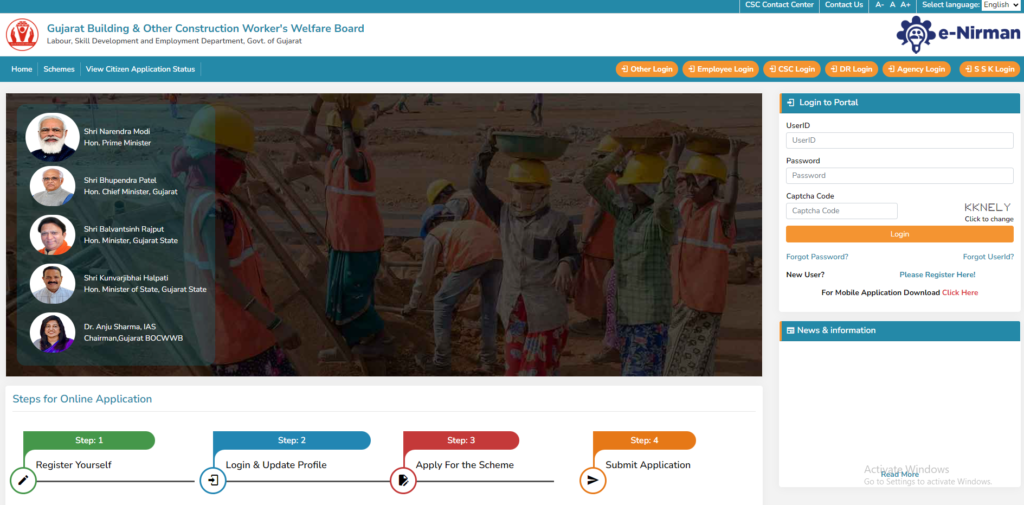Click the orange Login button
This screenshot has height=505, width=1024.
coord(899,234)
